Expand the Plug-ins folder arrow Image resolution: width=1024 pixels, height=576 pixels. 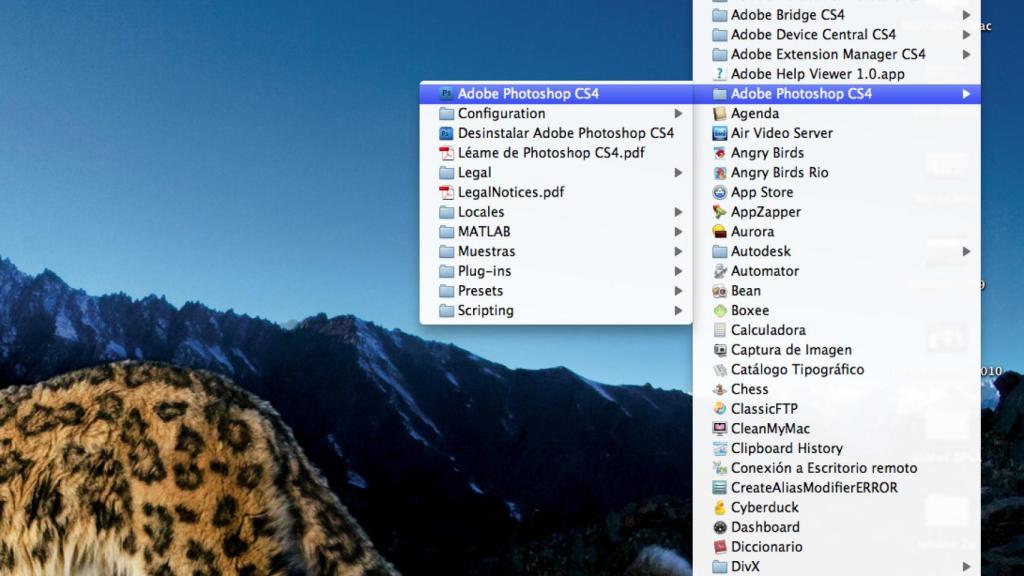pyautogui.click(x=678, y=271)
